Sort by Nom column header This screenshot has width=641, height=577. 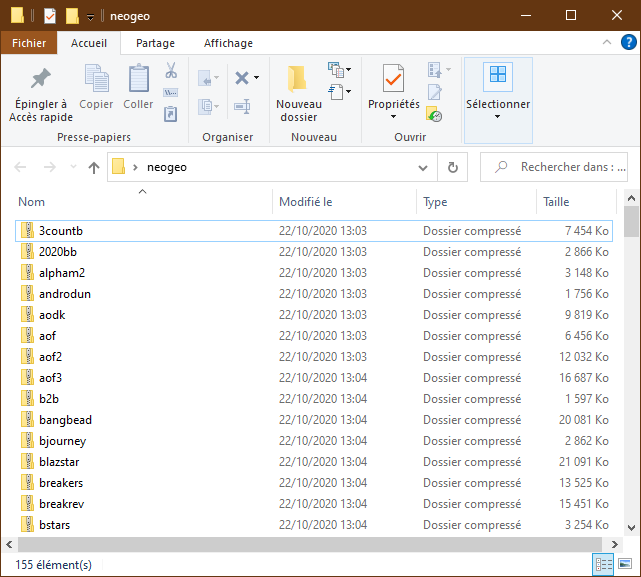143,202
